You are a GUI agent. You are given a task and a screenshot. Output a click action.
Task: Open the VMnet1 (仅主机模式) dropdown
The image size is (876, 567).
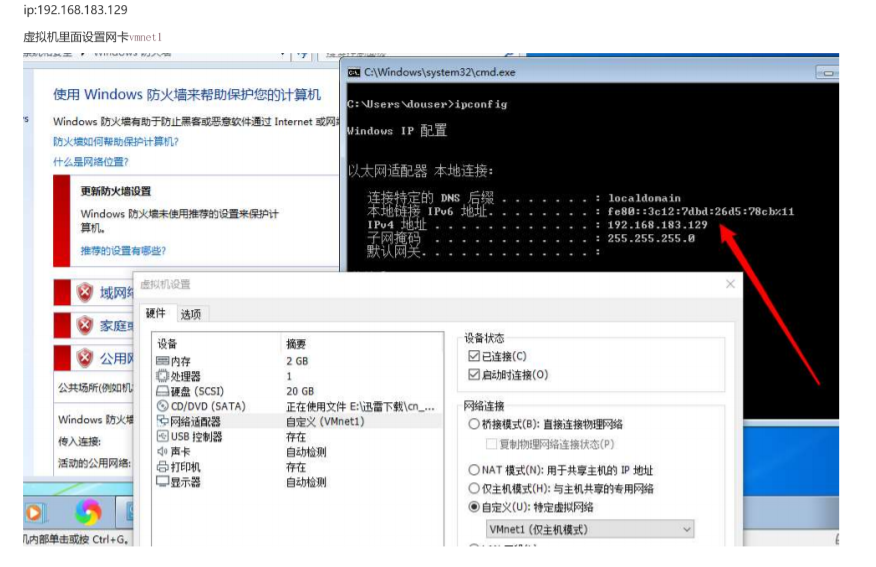pyautogui.click(x=589, y=529)
